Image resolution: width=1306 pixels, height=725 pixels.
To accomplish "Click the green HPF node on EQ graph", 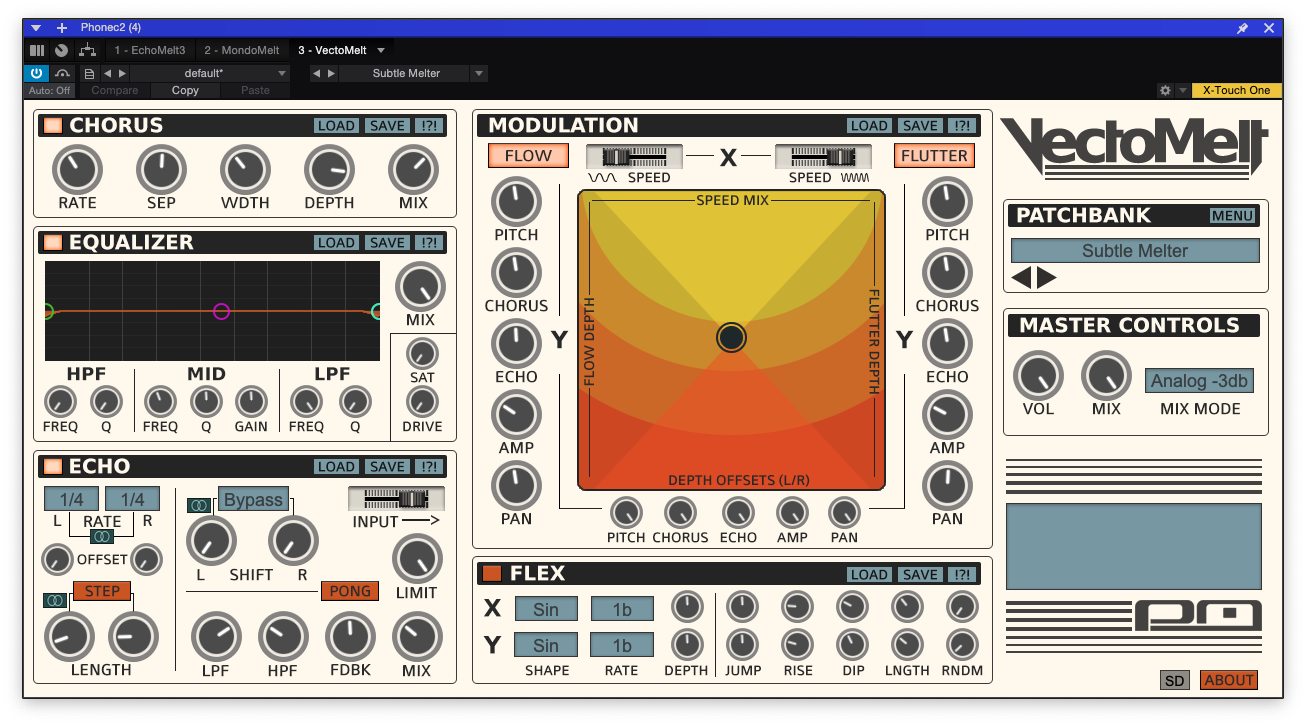I will click(x=47, y=311).
